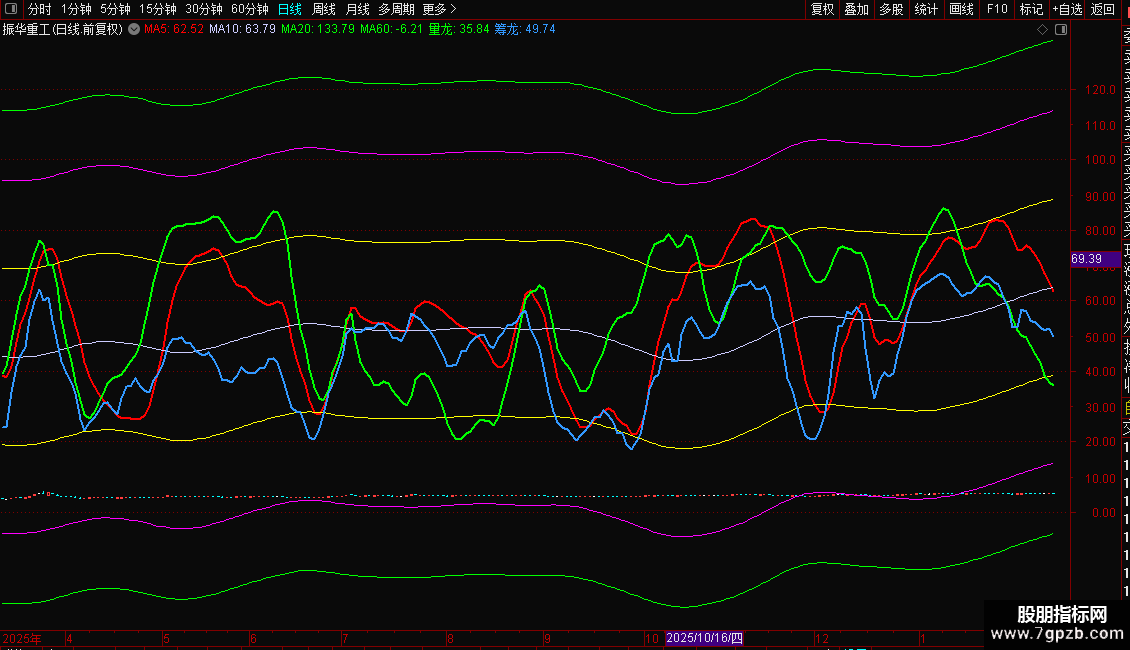
Task: Select the 周线 weekly chart tab
Action: coord(324,9)
